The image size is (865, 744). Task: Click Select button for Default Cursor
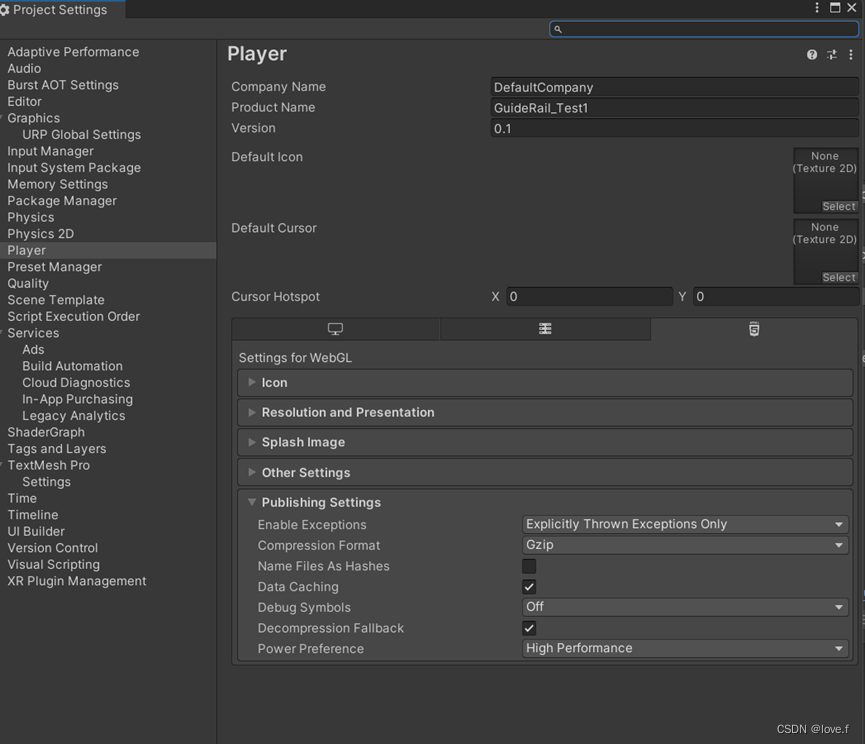(x=839, y=277)
